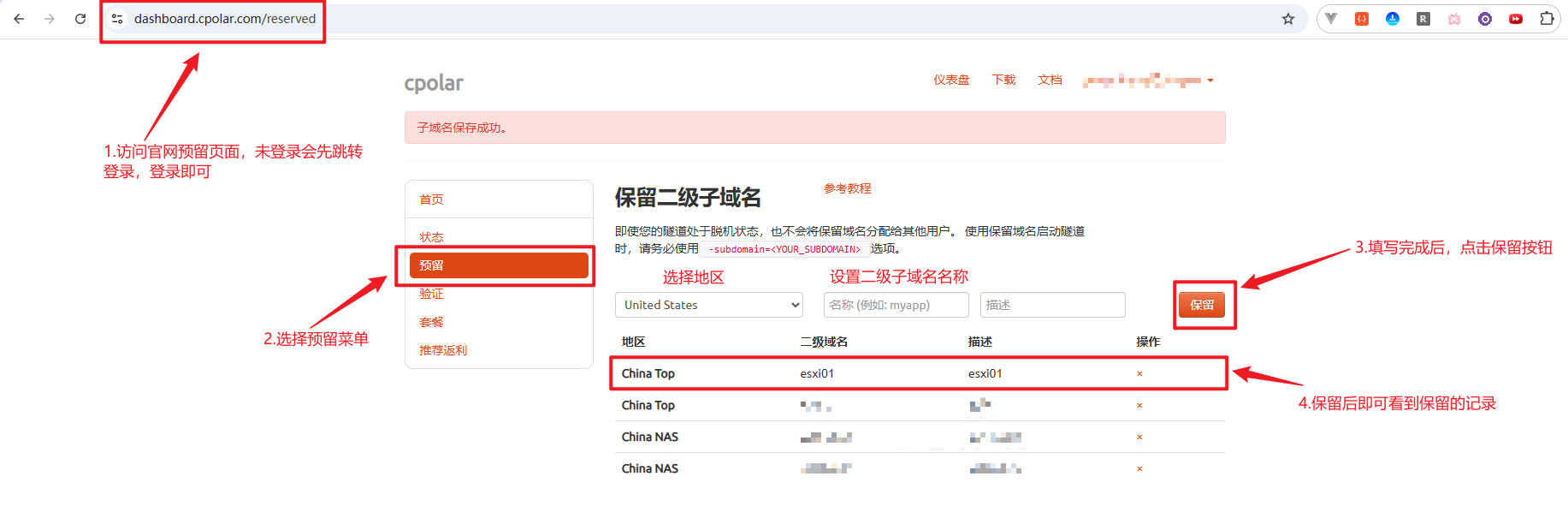The height and width of the screenshot is (518, 1568).
Task: Open the orange curly-braces extension
Action: (1362, 19)
